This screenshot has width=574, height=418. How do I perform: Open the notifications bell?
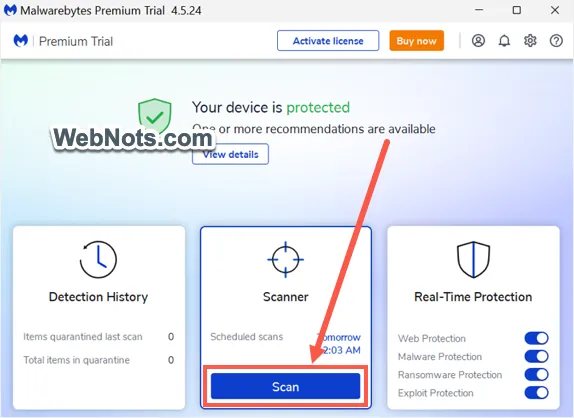504,41
